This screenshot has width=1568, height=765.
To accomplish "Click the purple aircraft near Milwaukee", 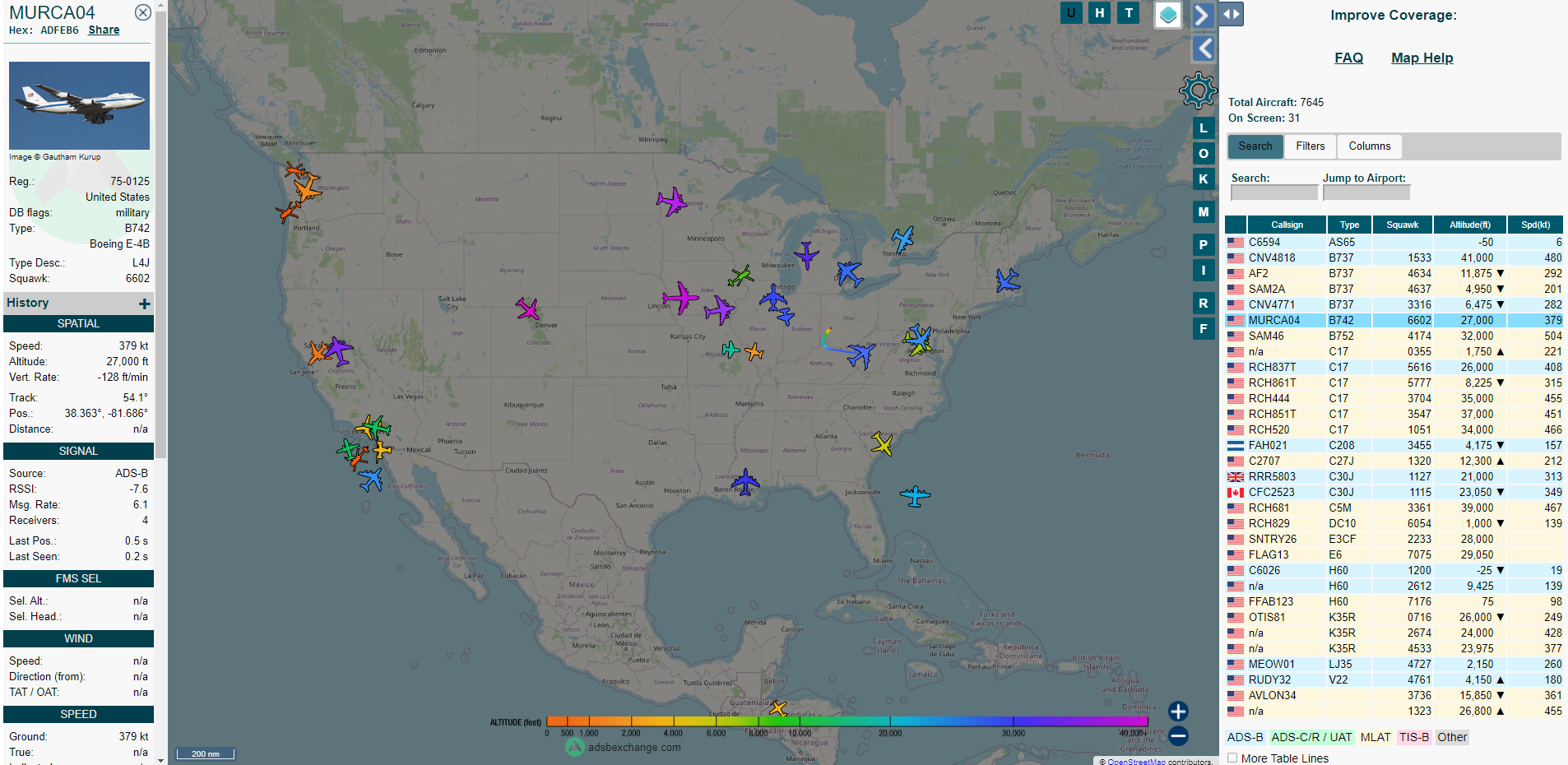I will point(806,256).
